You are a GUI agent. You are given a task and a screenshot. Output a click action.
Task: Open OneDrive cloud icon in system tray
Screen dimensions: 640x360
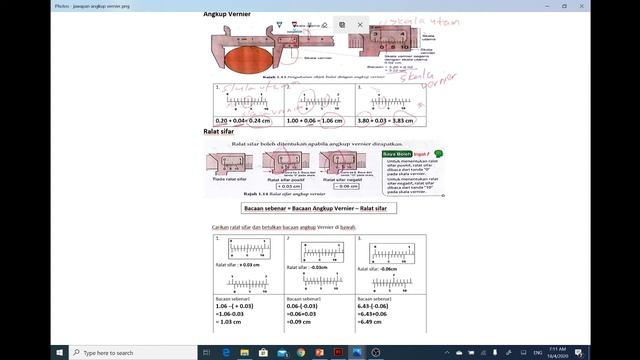click(459, 353)
